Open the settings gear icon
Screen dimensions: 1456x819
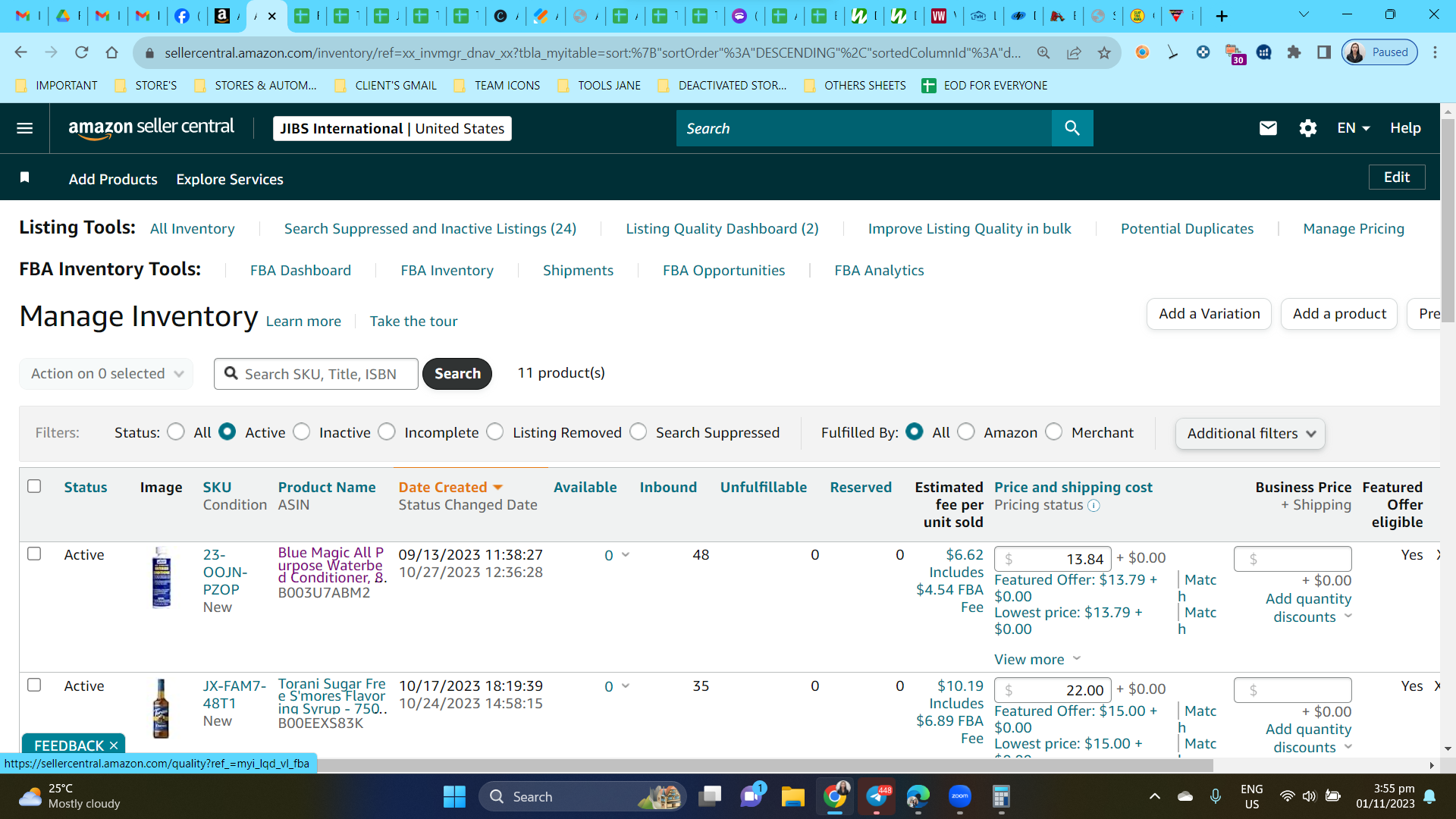coord(1308,128)
